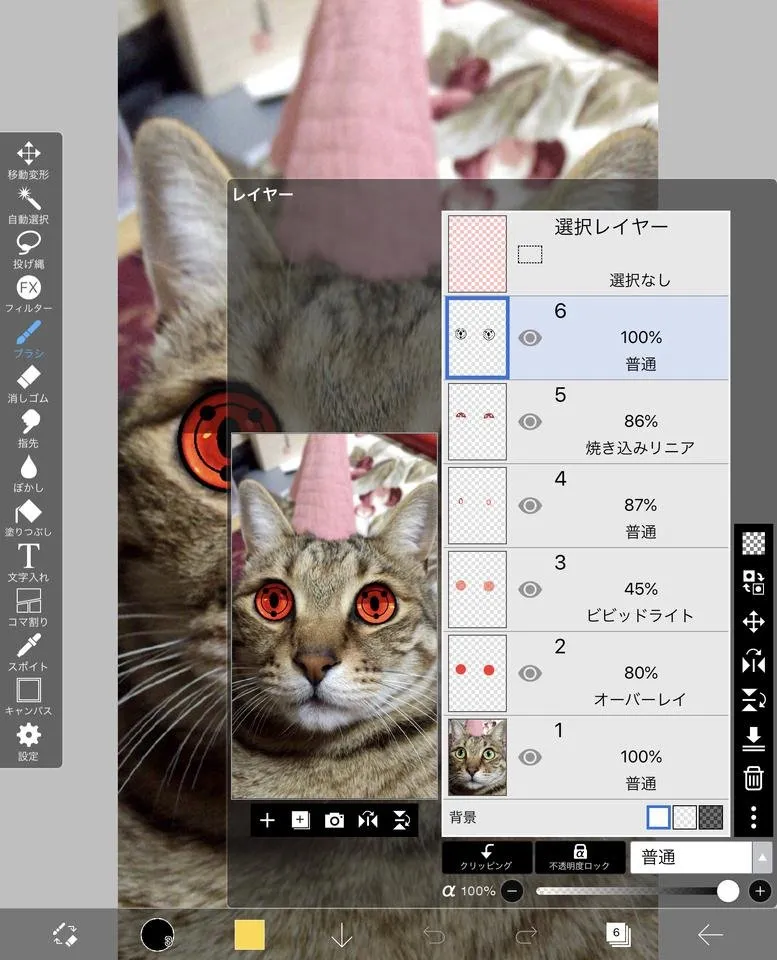Image resolution: width=777 pixels, height=960 pixels.
Task: Hide layer 5 using eye icon
Action: pos(530,422)
